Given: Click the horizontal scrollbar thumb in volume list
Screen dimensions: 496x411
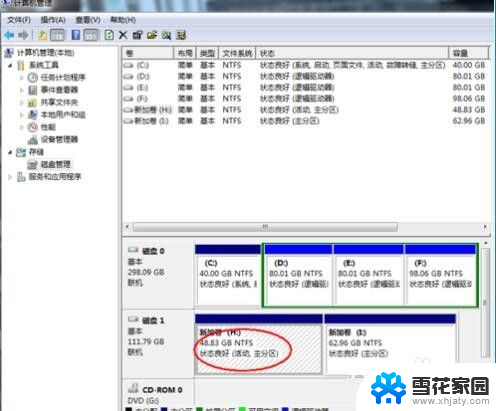Looking at the screenshot, I should coord(265,227).
